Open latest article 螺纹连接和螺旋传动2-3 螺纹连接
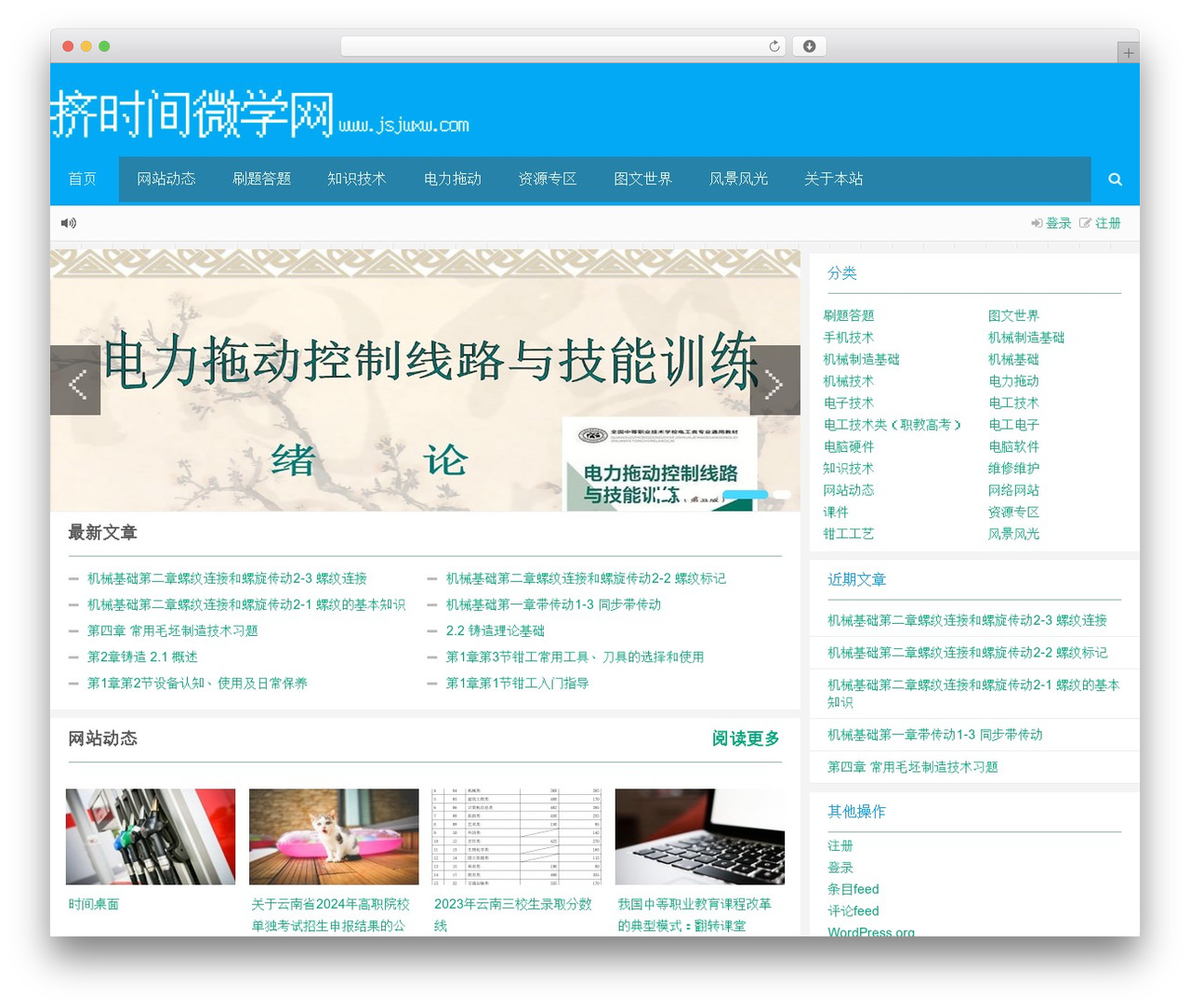Viewport: 1190px width, 1008px height. pos(227,578)
